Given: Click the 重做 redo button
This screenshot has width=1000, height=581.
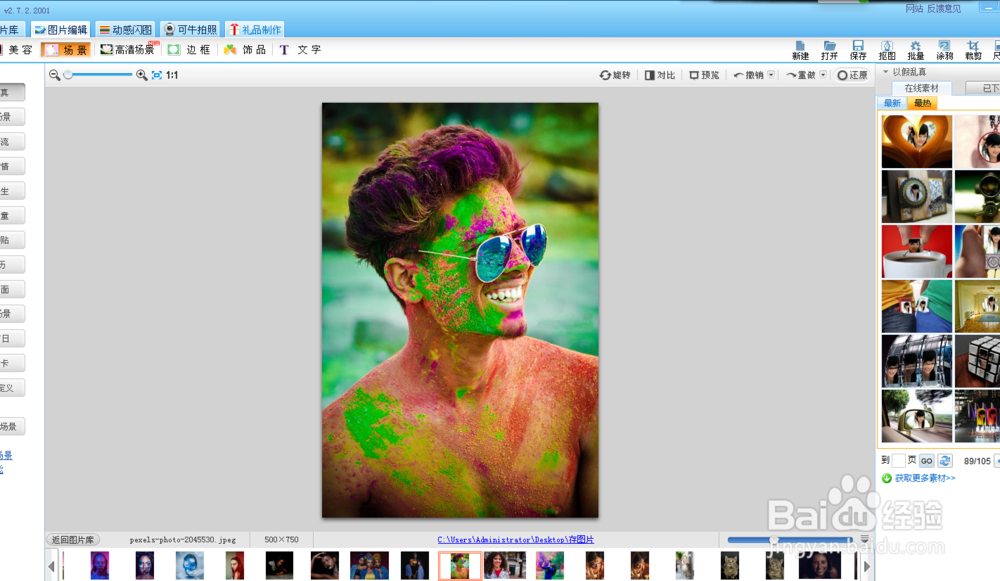Looking at the screenshot, I should coord(801,75).
